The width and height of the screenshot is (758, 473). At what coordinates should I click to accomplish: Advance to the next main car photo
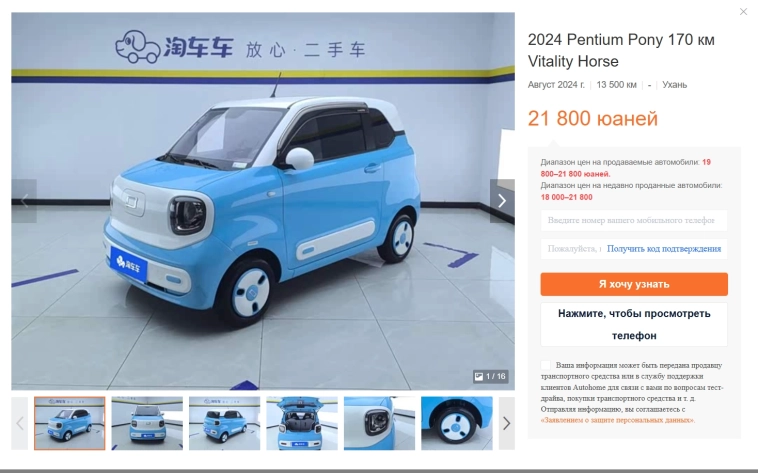coord(502,201)
